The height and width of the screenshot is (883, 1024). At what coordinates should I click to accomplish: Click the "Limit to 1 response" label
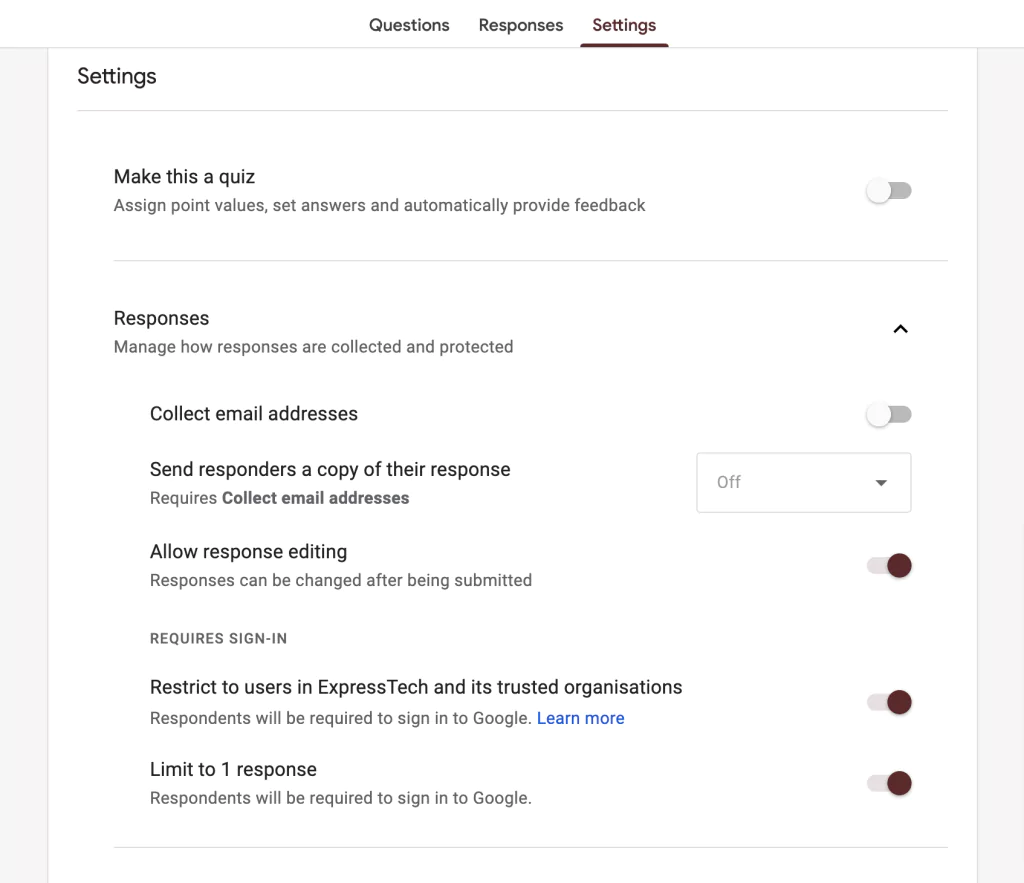233,769
